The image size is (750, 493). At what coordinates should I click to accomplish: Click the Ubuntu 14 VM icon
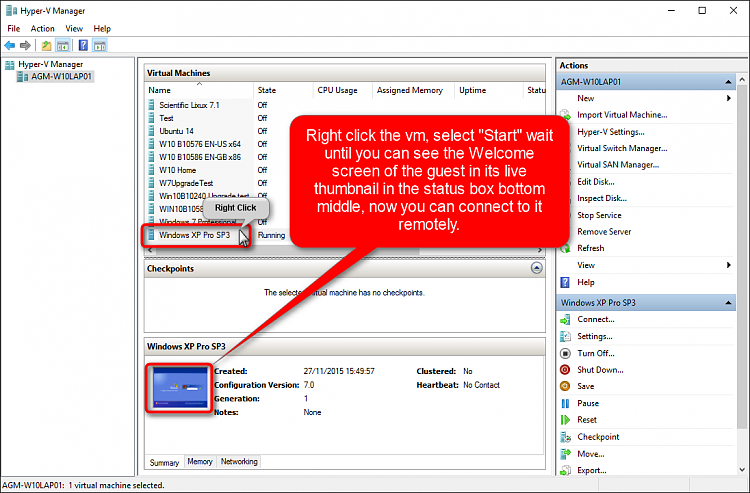pyautogui.click(x=151, y=131)
